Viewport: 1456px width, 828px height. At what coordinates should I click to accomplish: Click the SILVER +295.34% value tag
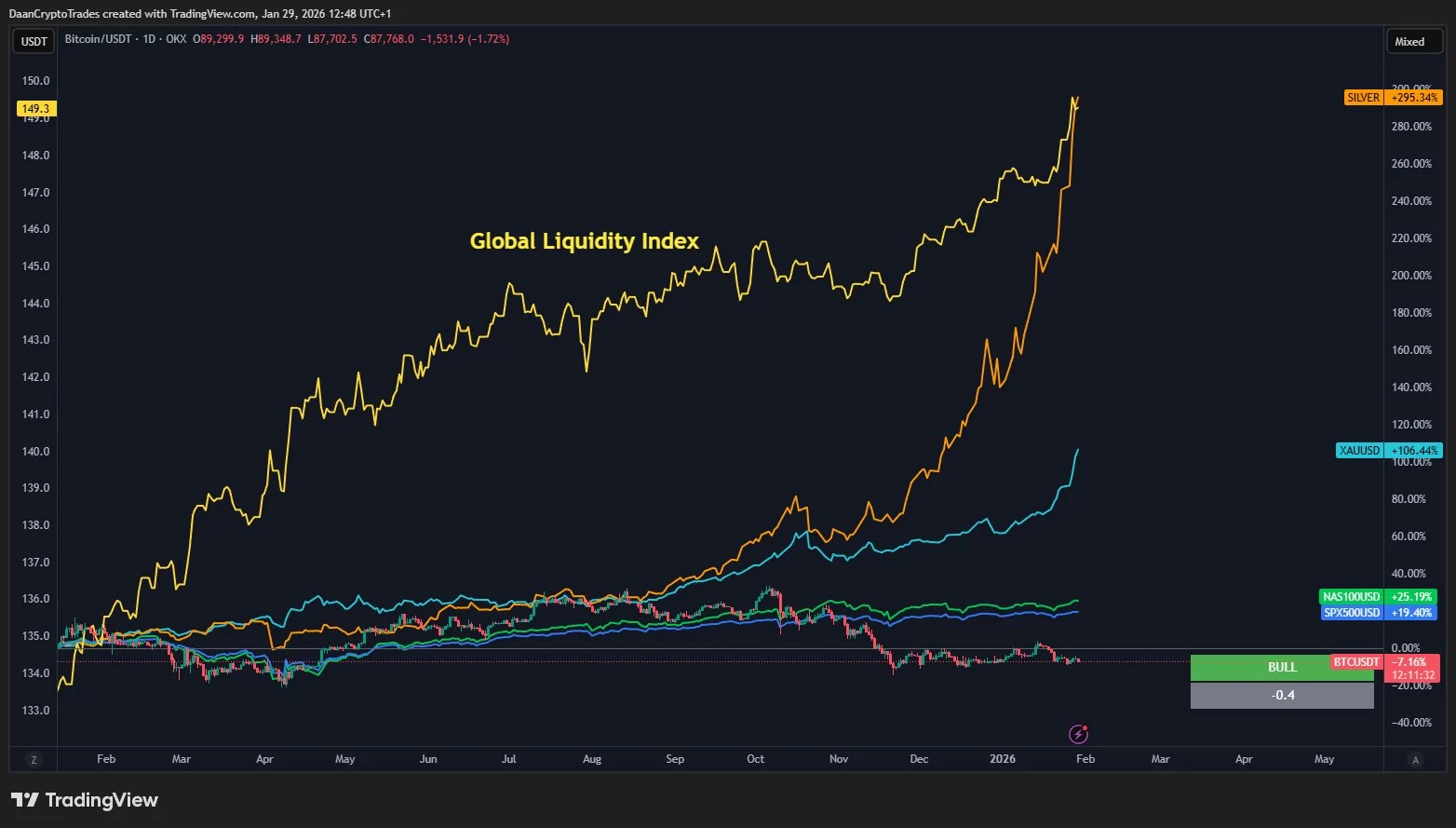[x=1414, y=98]
